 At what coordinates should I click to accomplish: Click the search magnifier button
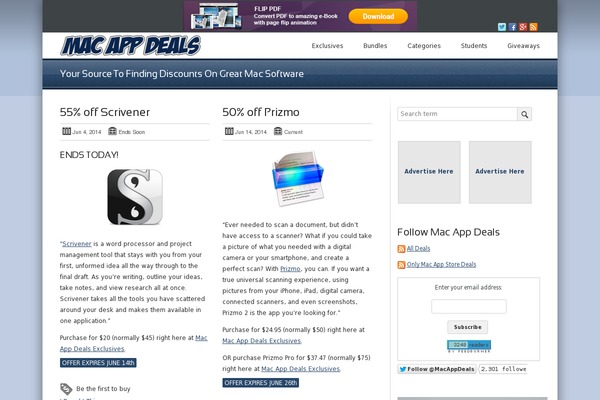pos(525,114)
